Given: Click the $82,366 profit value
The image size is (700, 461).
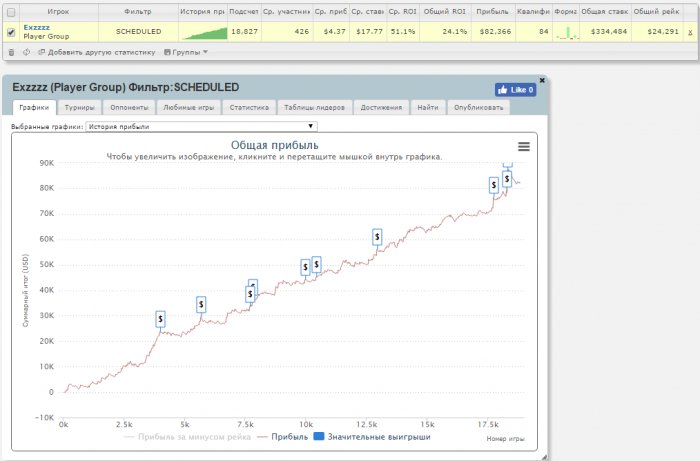Looking at the screenshot, I should pos(495,32).
